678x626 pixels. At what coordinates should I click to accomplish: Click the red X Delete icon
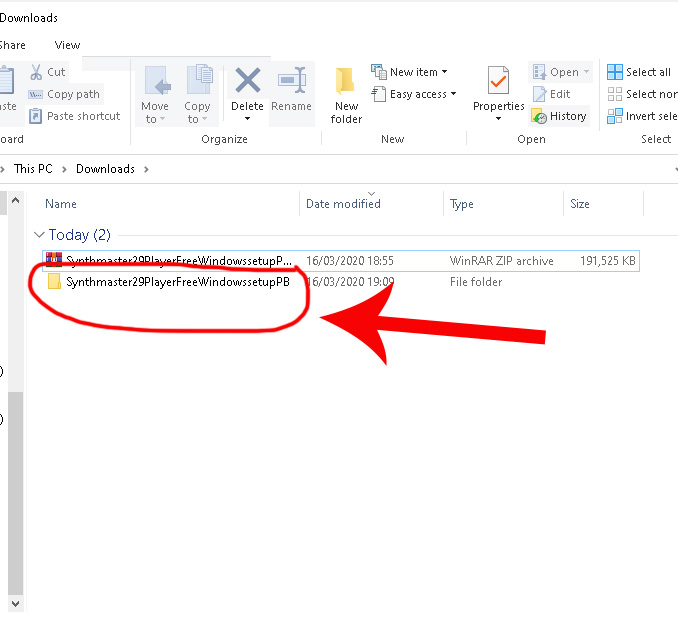pyautogui.click(x=248, y=80)
